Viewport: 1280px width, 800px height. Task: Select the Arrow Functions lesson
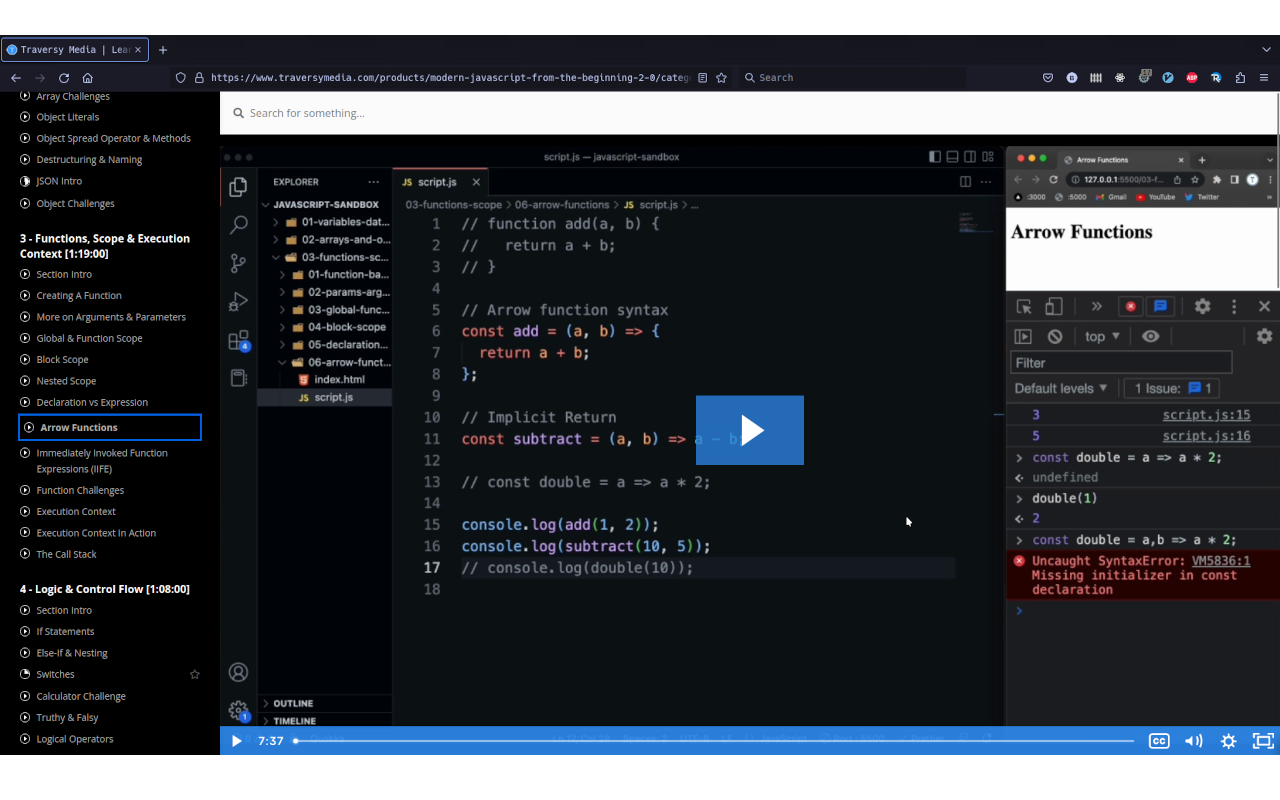(x=79, y=427)
